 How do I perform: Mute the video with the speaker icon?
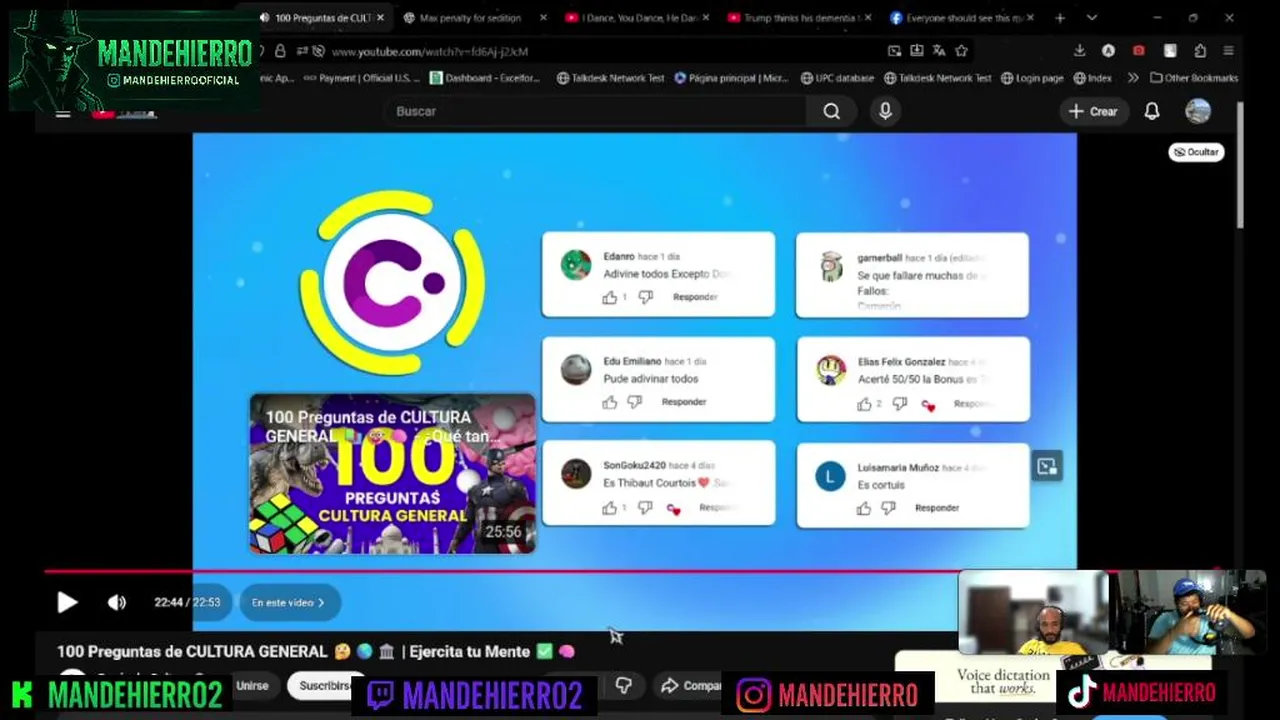[x=117, y=602]
